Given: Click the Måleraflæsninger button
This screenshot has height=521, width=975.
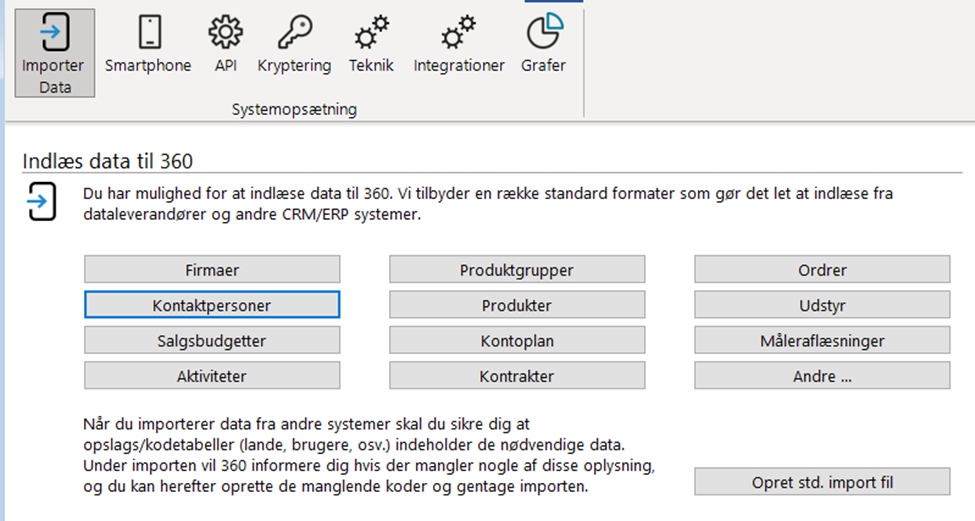Looking at the screenshot, I should [x=822, y=341].
